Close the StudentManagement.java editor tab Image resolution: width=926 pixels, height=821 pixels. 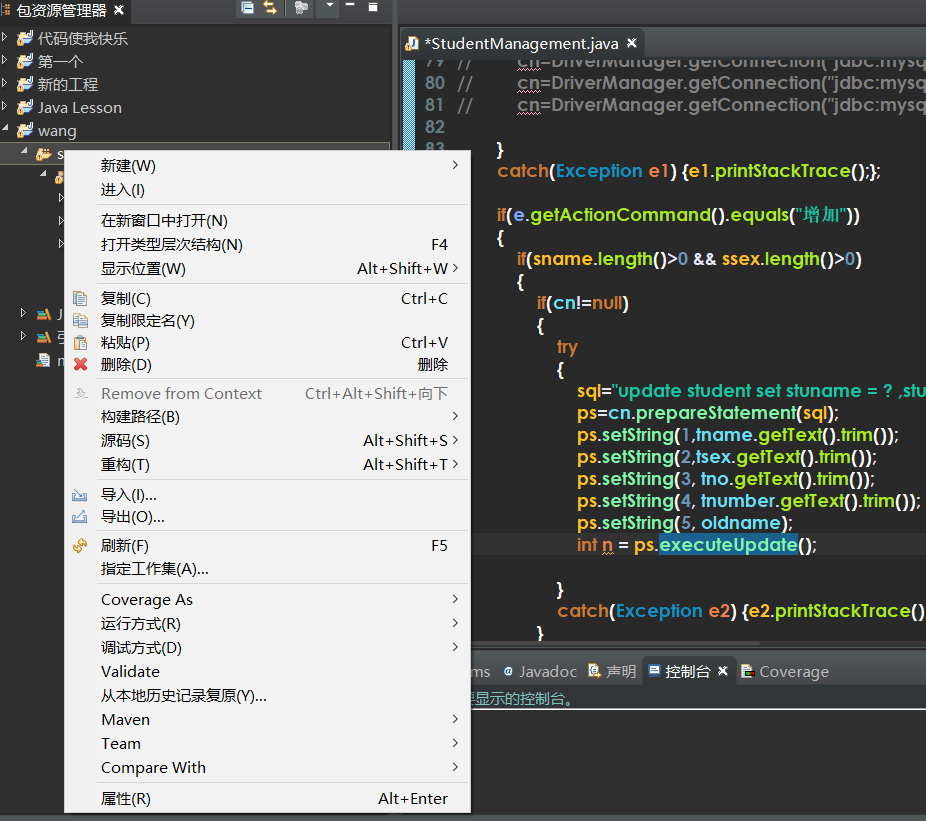tap(631, 43)
